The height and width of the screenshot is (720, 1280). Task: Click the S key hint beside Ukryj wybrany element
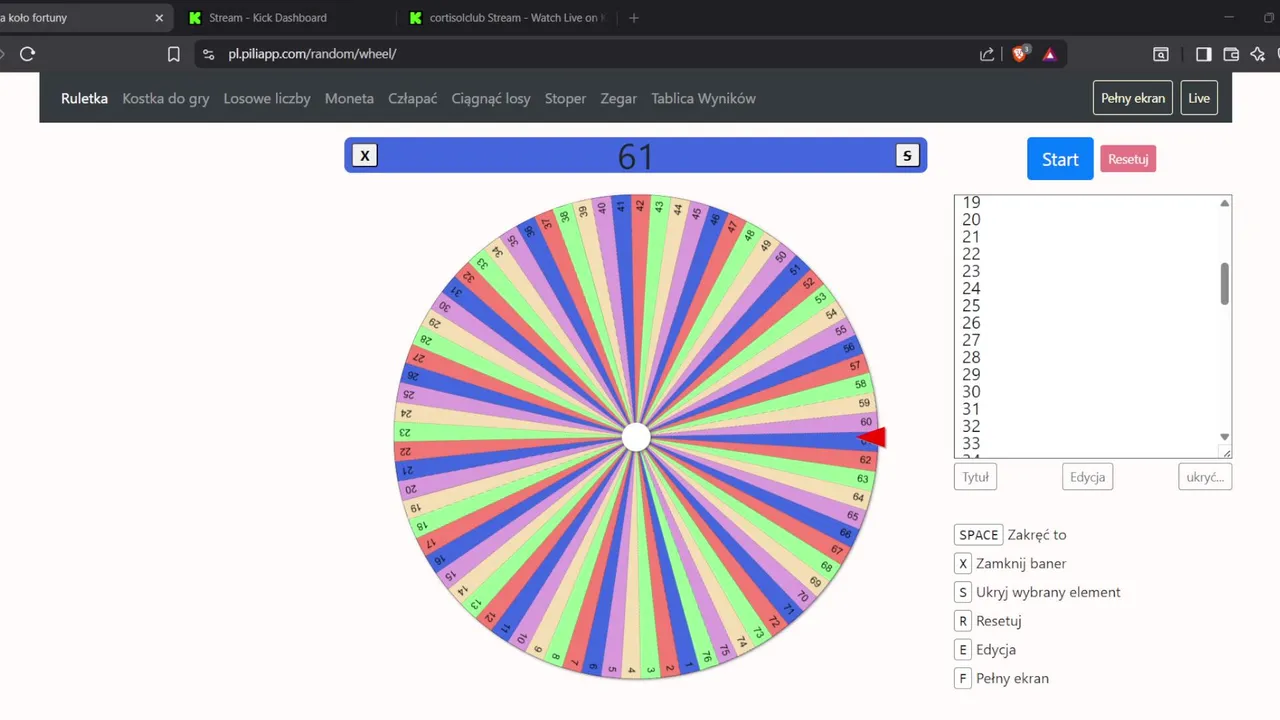tap(963, 592)
